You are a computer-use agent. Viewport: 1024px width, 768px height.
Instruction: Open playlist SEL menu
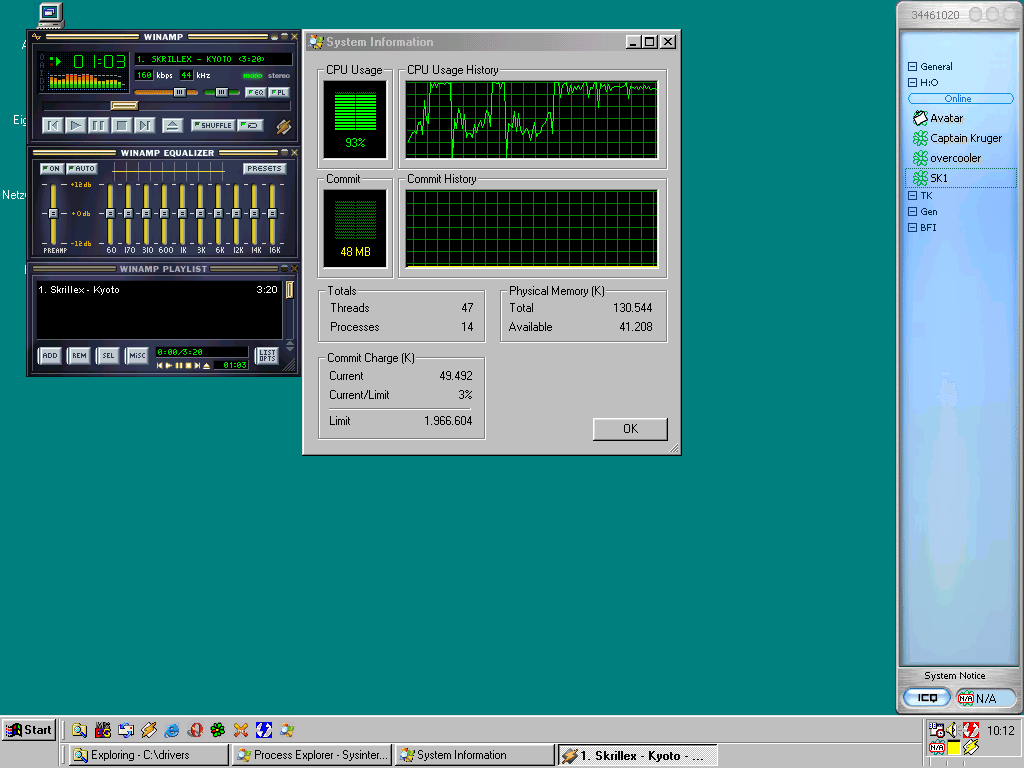(x=108, y=355)
